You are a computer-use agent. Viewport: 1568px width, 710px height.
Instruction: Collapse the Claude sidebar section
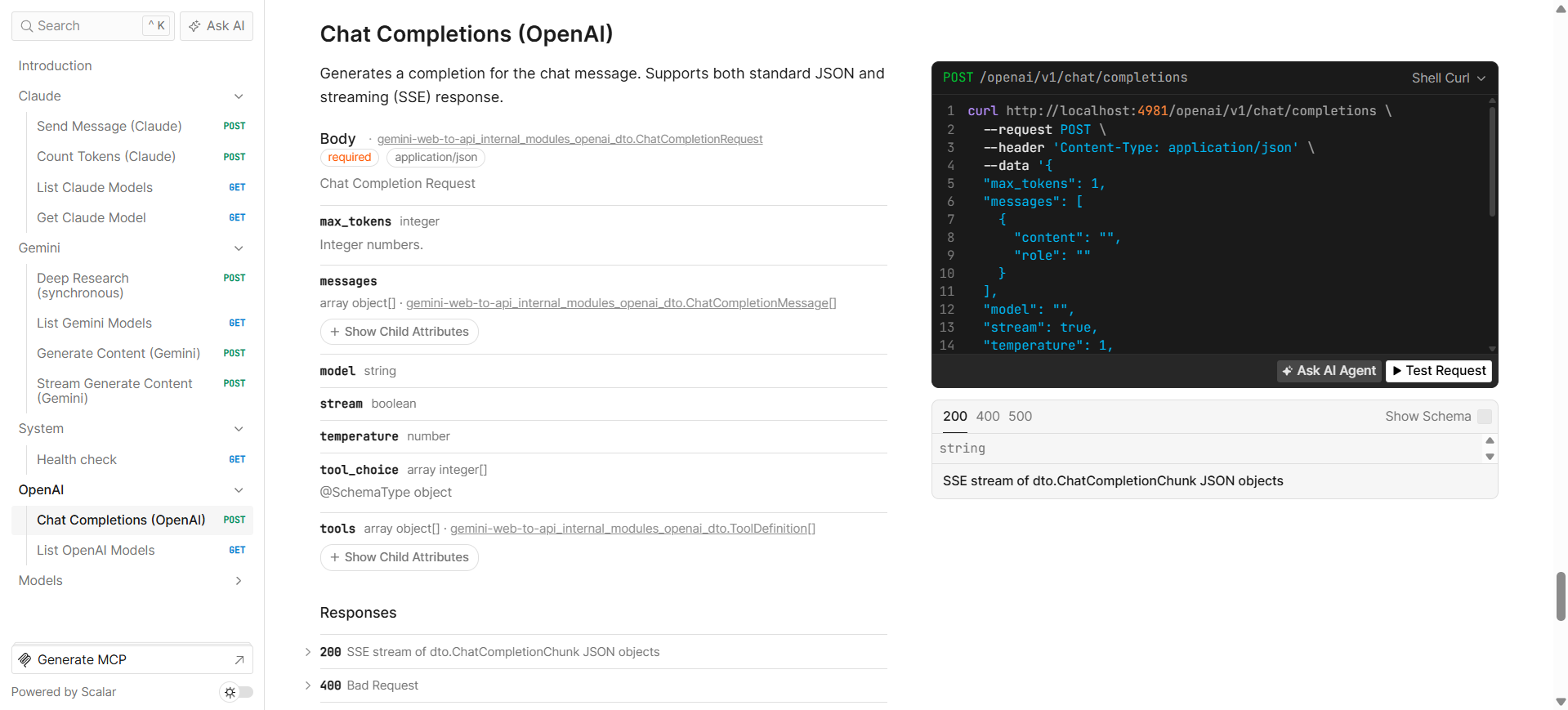point(239,96)
